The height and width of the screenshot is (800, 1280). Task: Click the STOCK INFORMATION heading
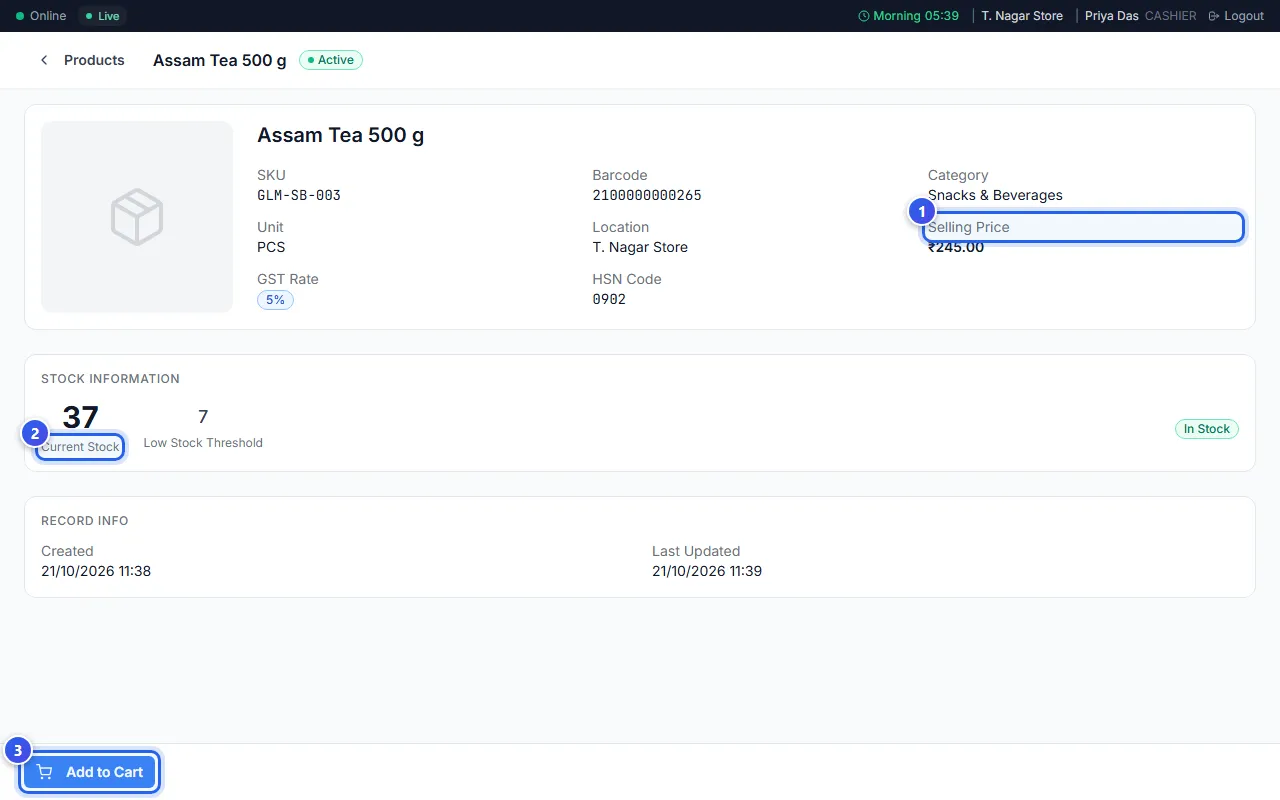[110, 379]
